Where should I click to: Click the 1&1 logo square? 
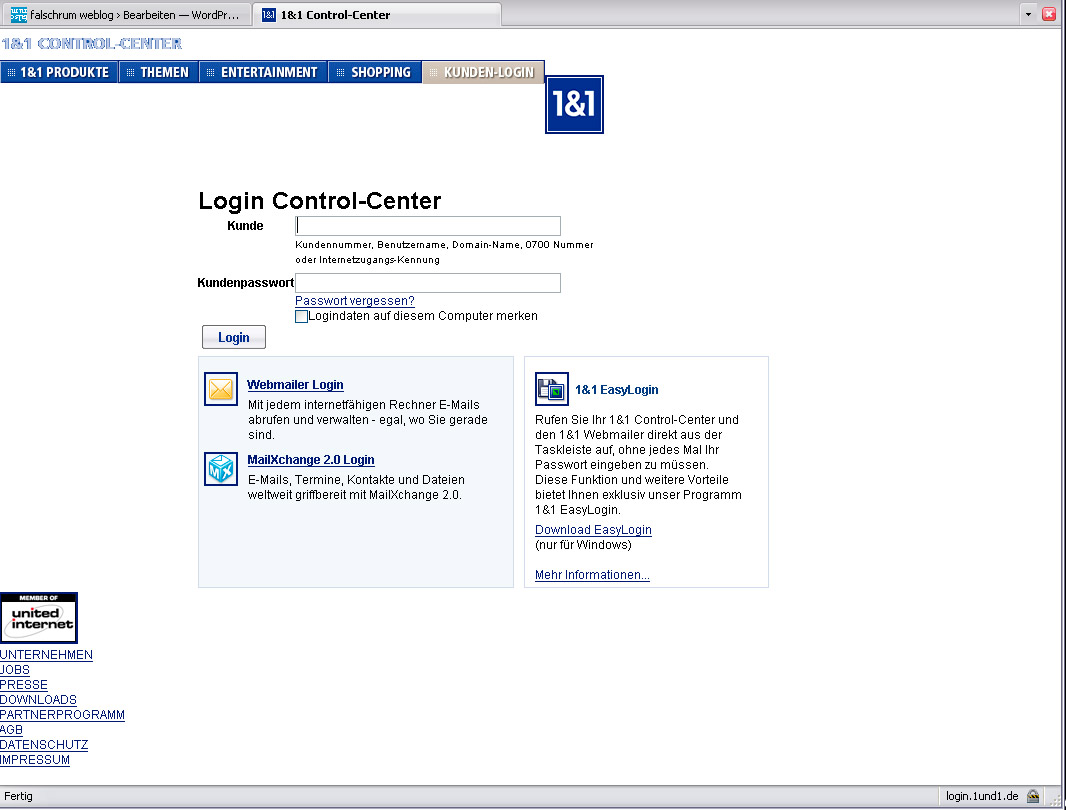point(574,104)
